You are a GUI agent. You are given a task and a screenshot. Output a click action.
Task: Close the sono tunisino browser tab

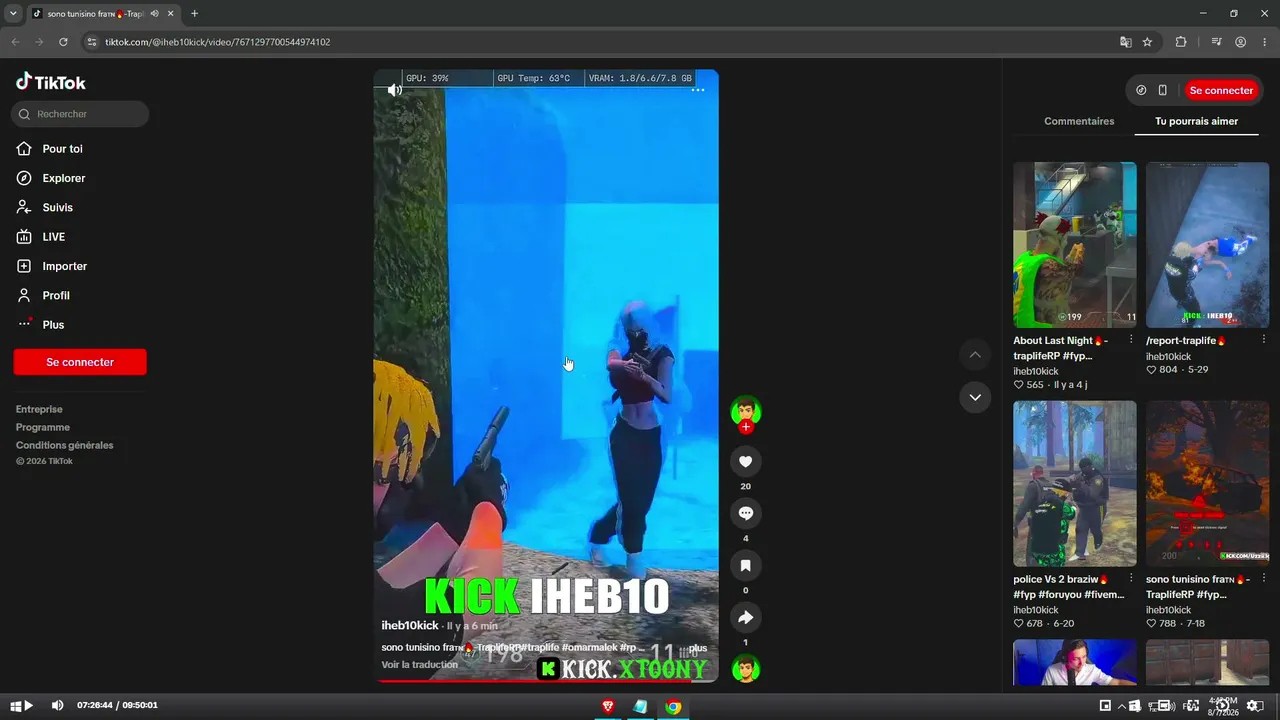click(171, 14)
